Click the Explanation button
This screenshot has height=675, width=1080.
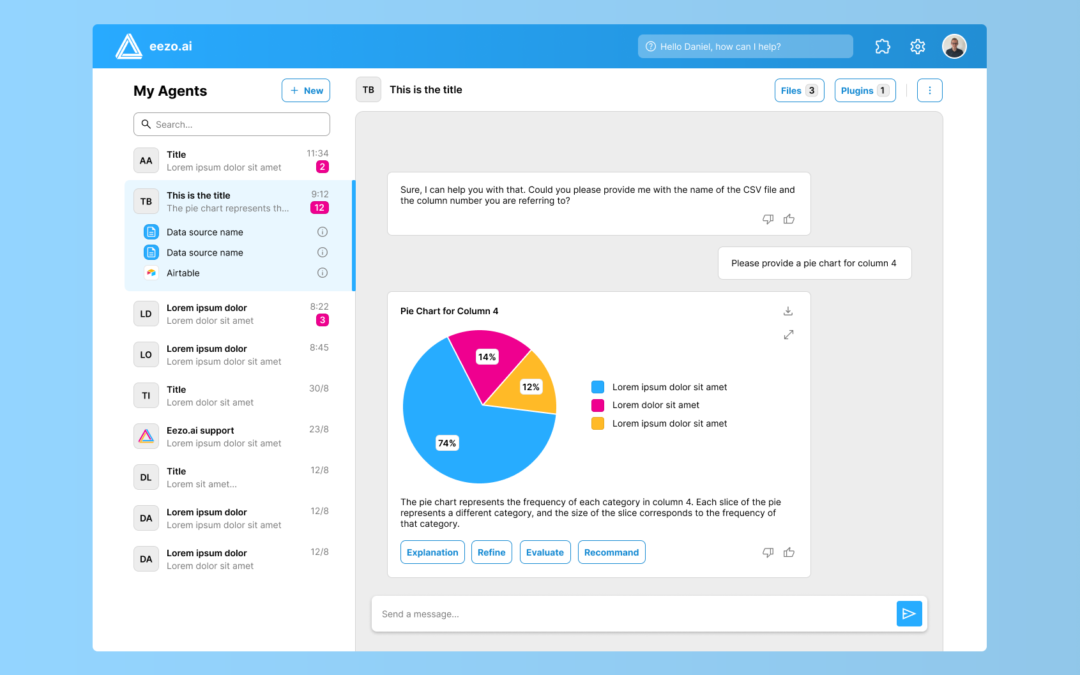tap(432, 552)
